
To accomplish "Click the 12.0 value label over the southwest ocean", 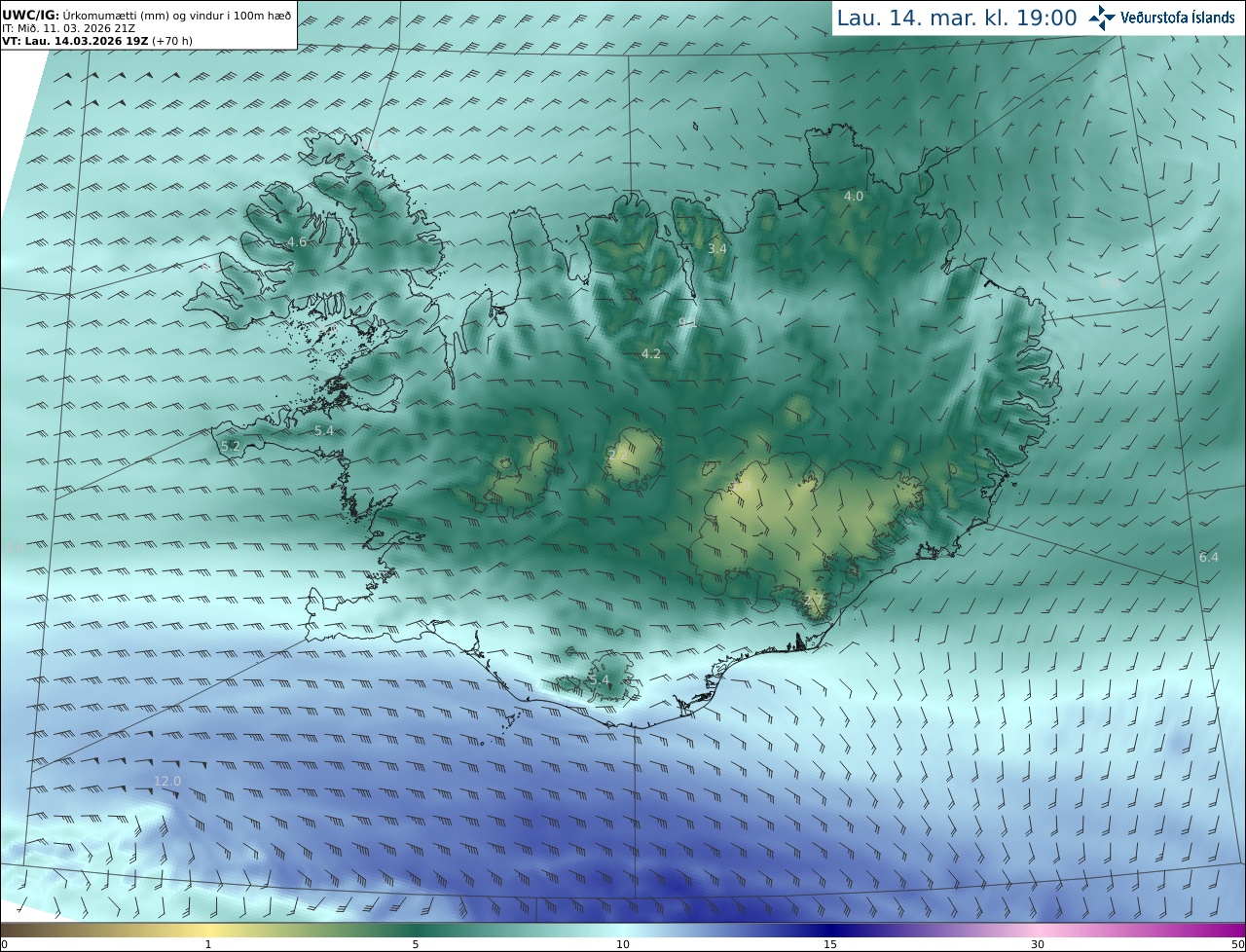I will [167, 781].
